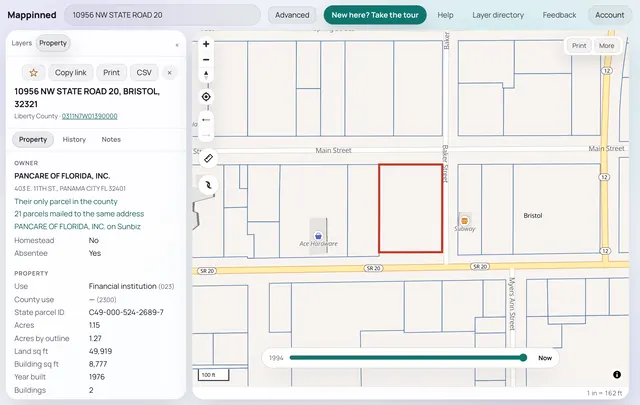The width and height of the screenshot is (640, 405).
Task: Click state parcel ID C49-000-524-2689-7
Action: pos(126,312)
